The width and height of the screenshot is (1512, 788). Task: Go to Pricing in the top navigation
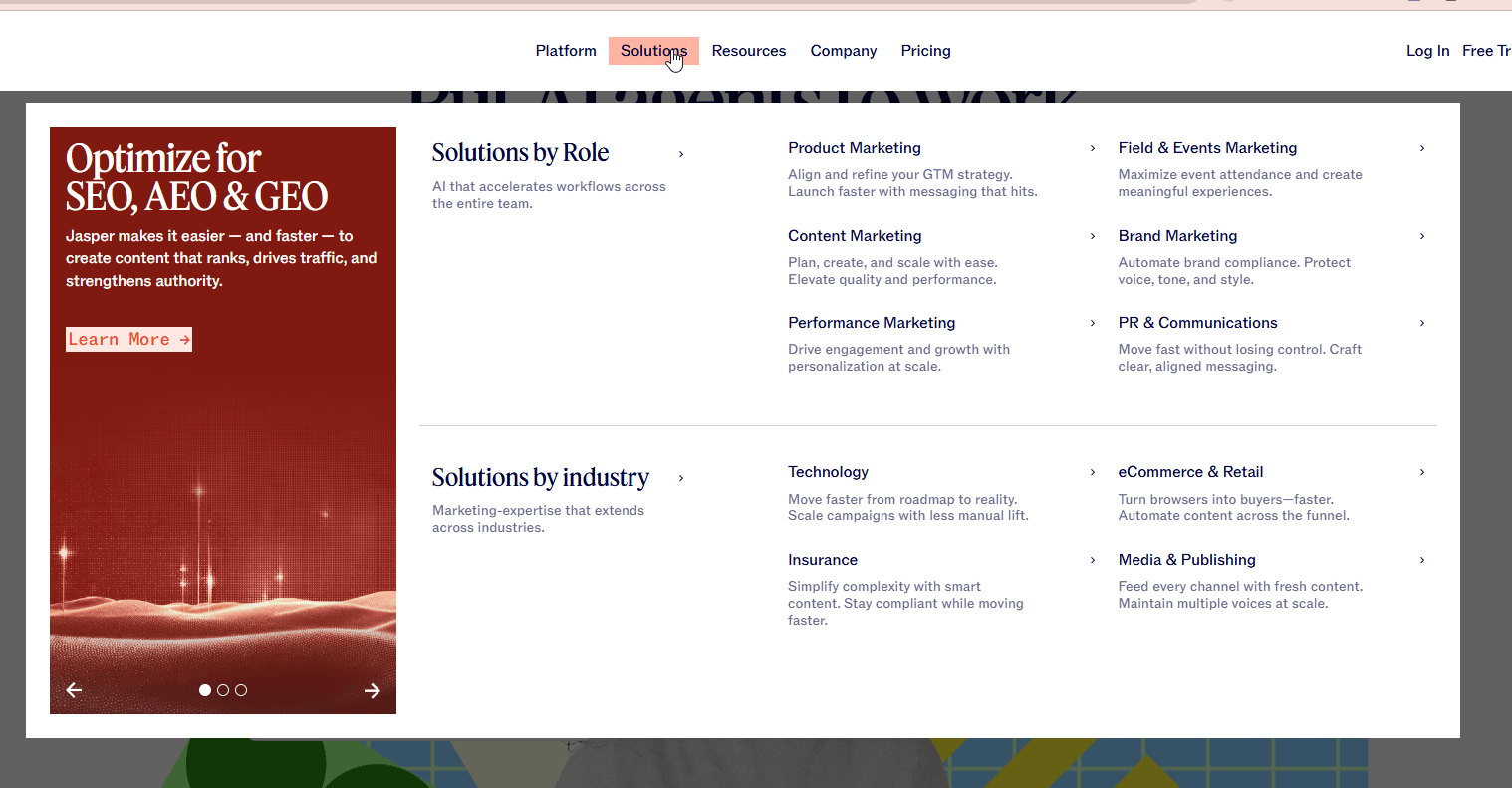click(x=925, y=51)
